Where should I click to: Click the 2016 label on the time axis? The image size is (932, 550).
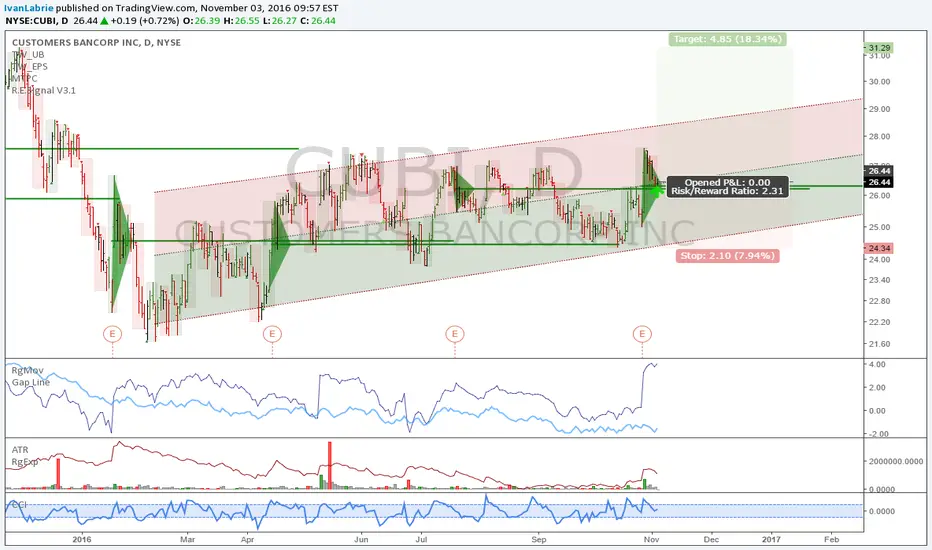[82, 539]
